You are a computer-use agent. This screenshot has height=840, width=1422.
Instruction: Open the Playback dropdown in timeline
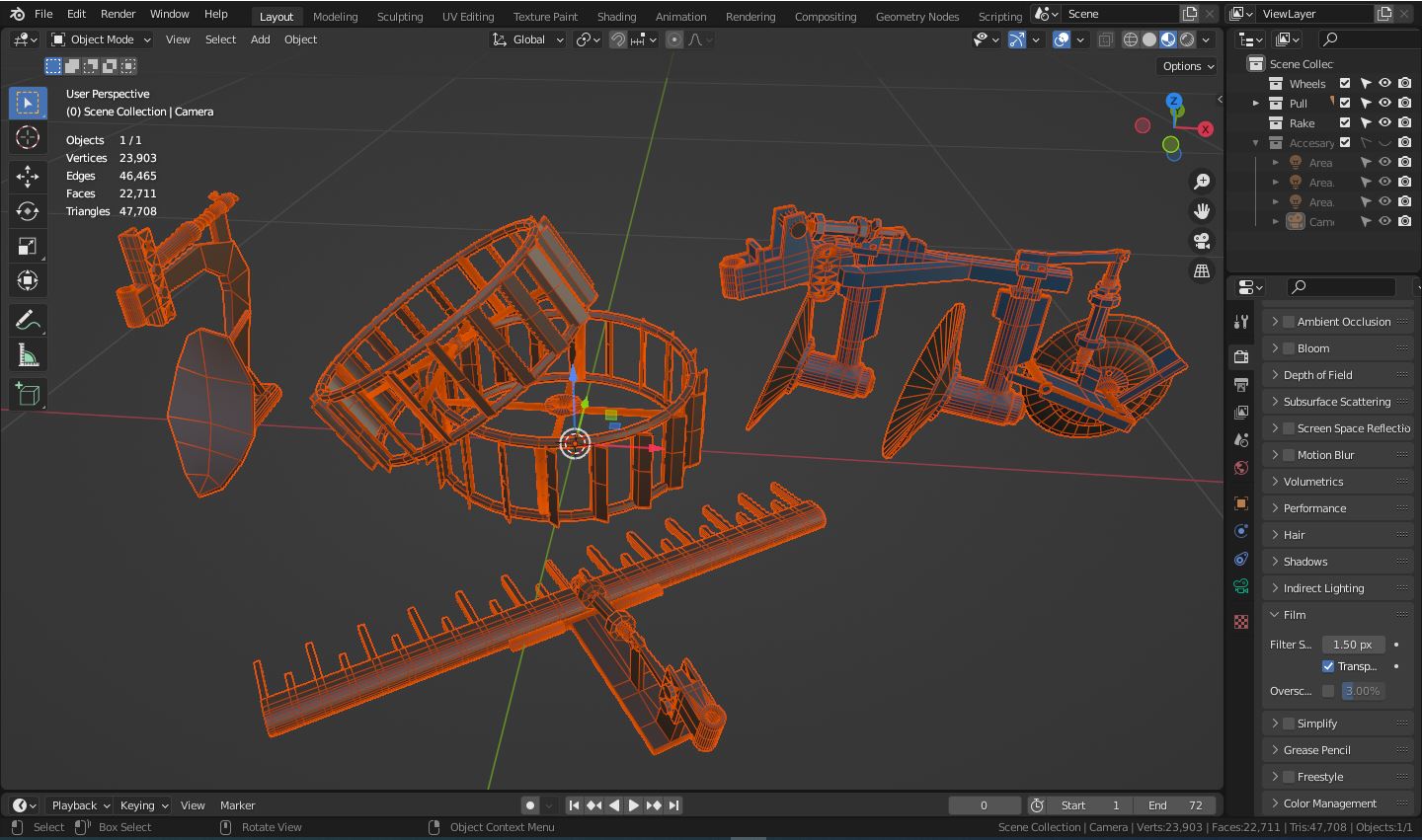80,805
